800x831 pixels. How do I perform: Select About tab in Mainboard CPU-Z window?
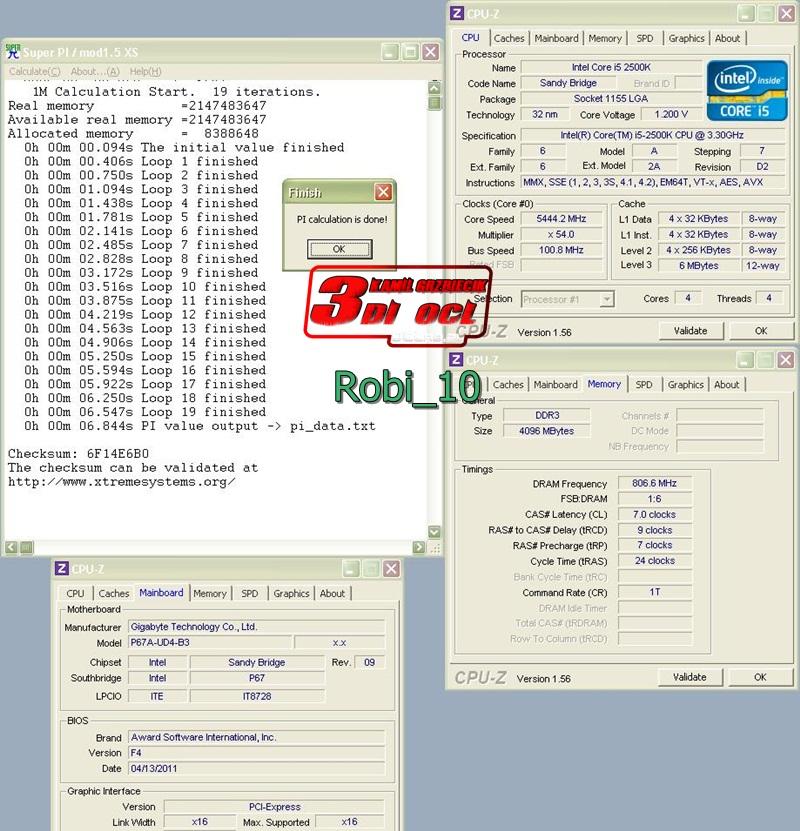pos(332,593)
